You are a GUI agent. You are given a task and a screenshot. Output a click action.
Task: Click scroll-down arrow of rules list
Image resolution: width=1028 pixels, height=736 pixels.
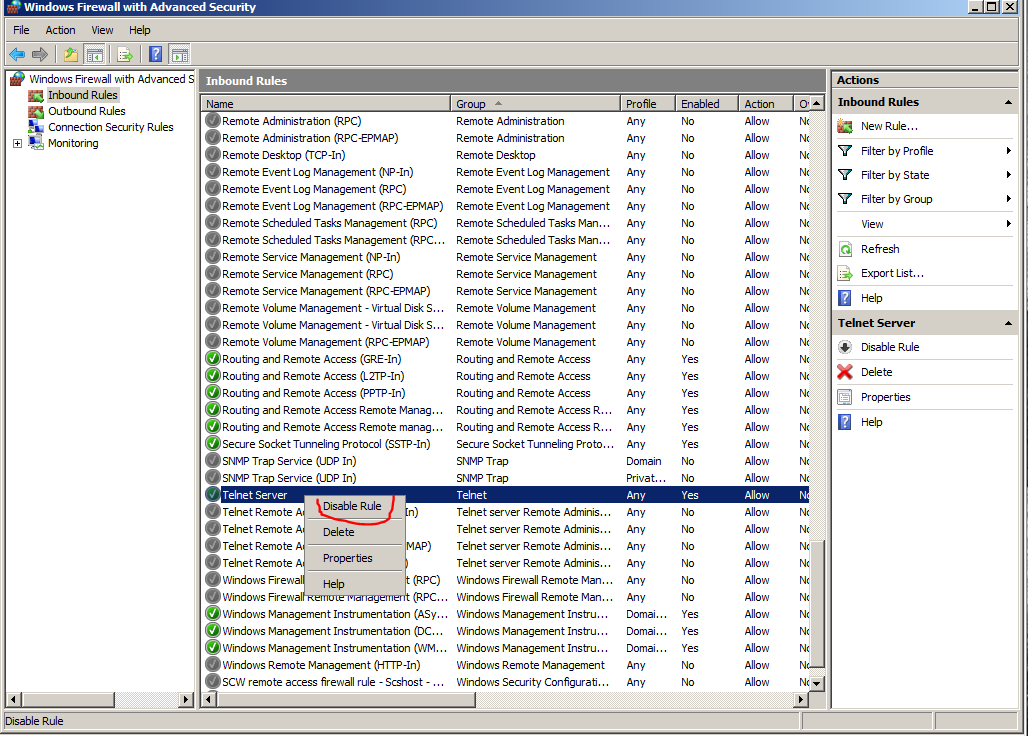click(817, 683)
